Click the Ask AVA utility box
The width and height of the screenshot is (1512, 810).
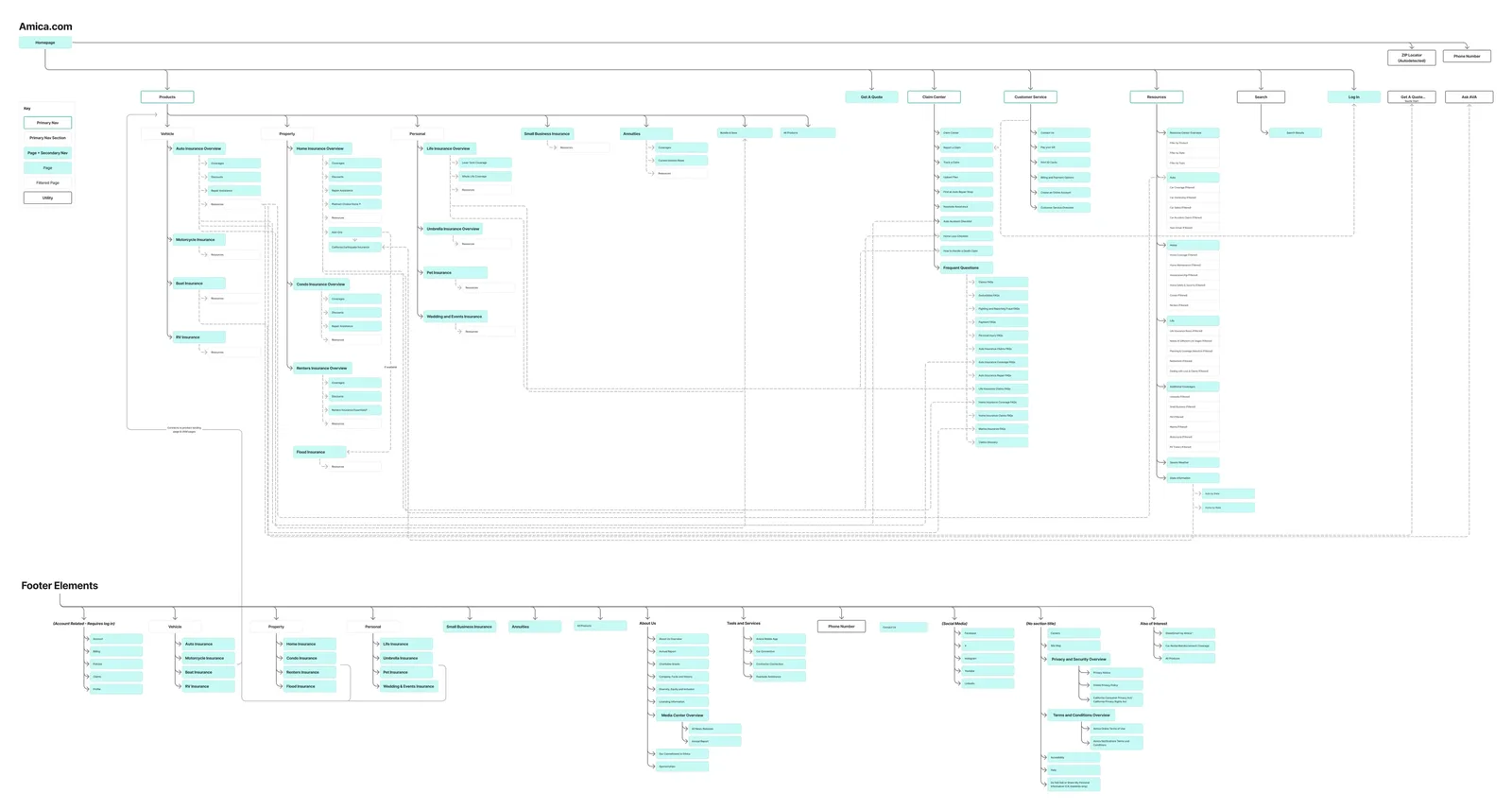click(1469, 96)
